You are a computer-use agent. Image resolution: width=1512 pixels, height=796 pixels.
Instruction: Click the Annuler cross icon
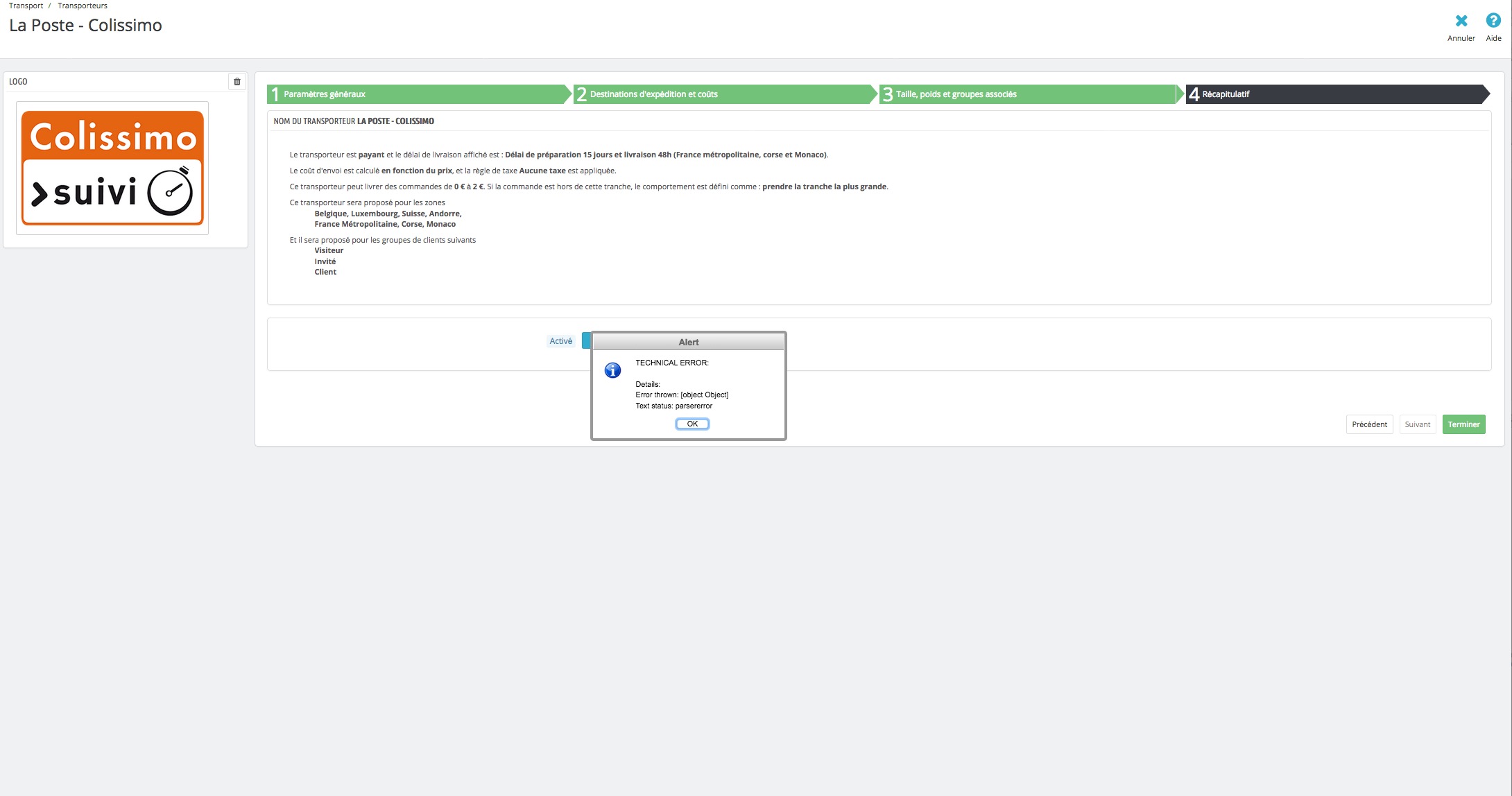click(1461, 21)
